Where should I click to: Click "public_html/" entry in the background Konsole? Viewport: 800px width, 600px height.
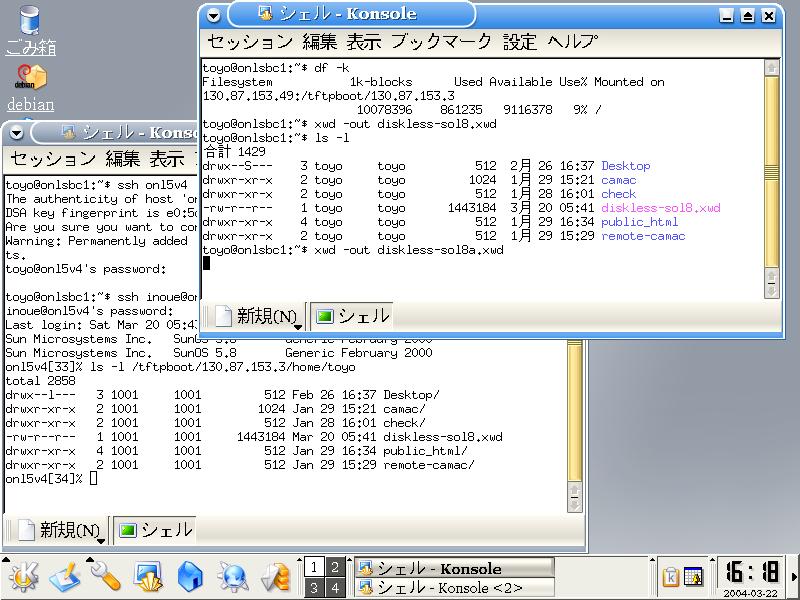pos(425,451)
